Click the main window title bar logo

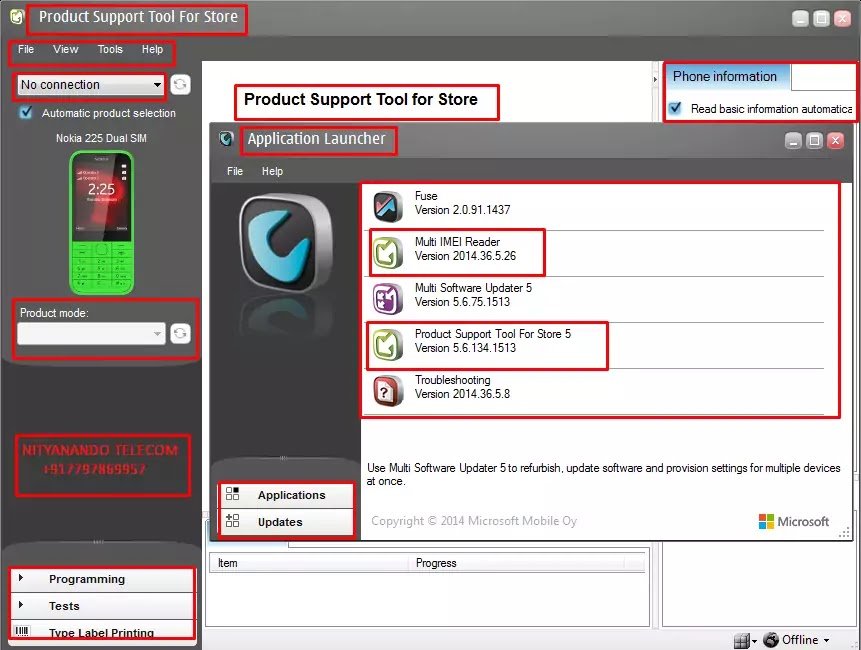click(17, 18)
